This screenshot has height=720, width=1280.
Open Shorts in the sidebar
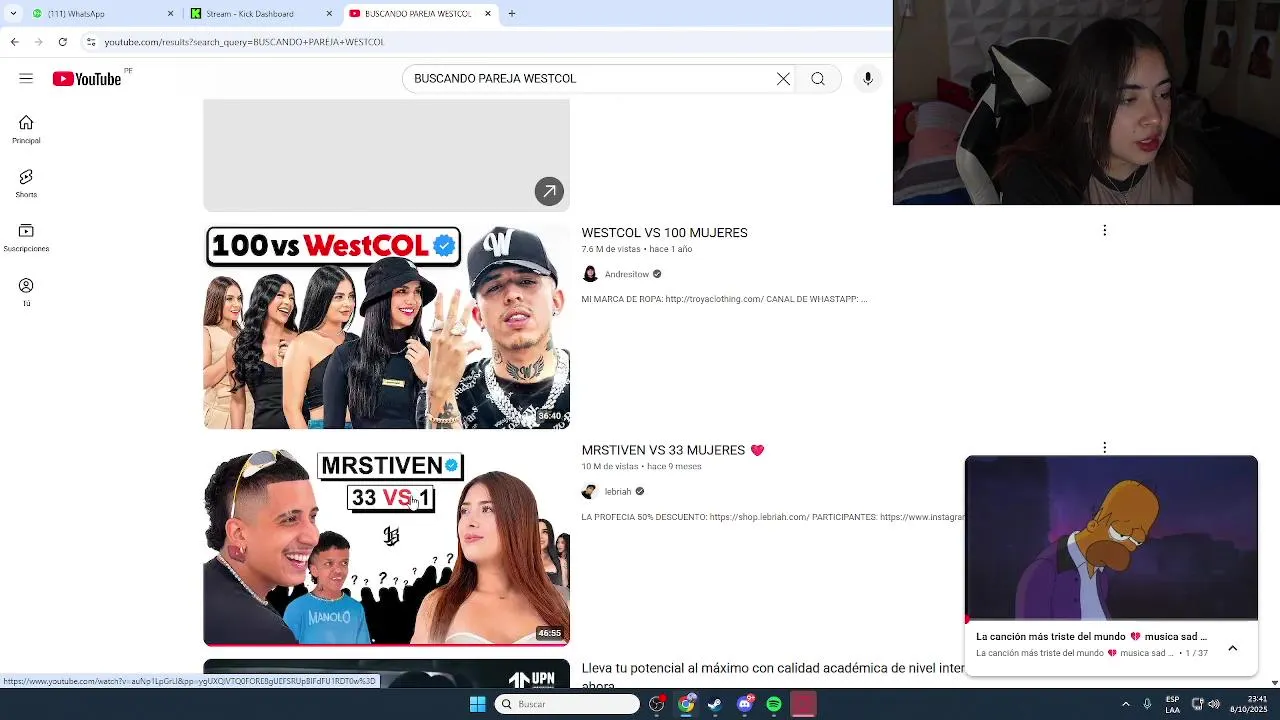pos(26,183)
